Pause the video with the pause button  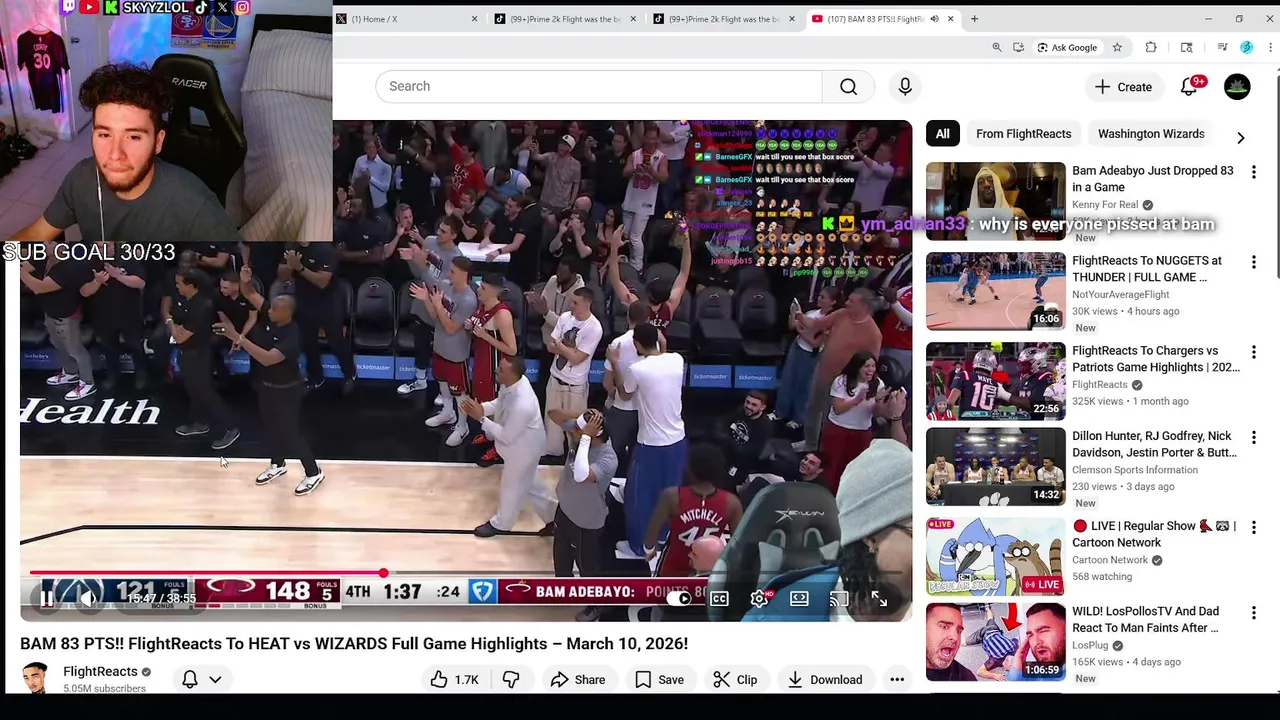click(46, 598)
